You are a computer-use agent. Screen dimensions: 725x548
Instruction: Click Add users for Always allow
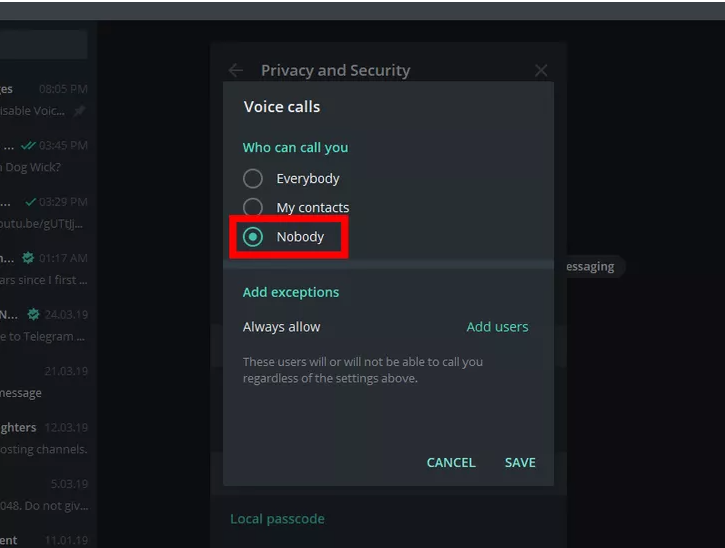[497, 327]
